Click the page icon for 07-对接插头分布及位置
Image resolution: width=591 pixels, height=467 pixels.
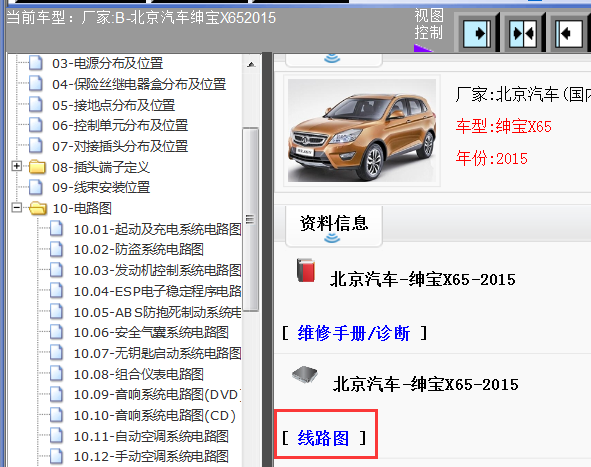pyautogui.click(x=36, y=145)
